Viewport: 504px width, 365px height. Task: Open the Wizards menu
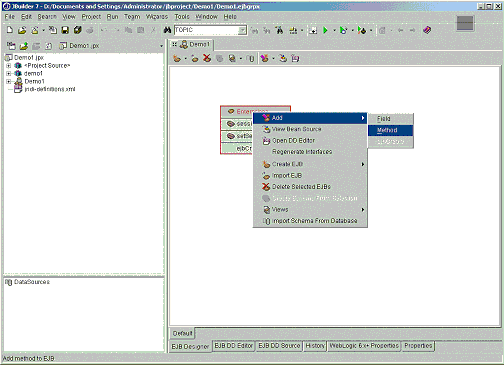pyautogui.click(x=157, y=17)
